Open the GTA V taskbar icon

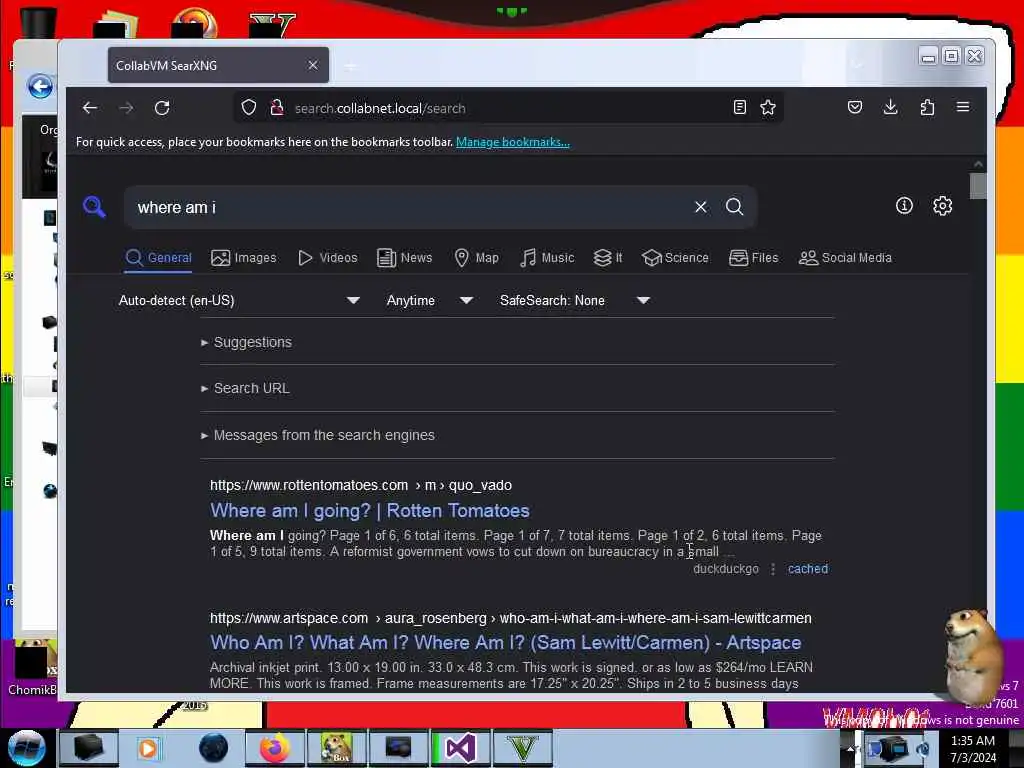coord(522,748)
